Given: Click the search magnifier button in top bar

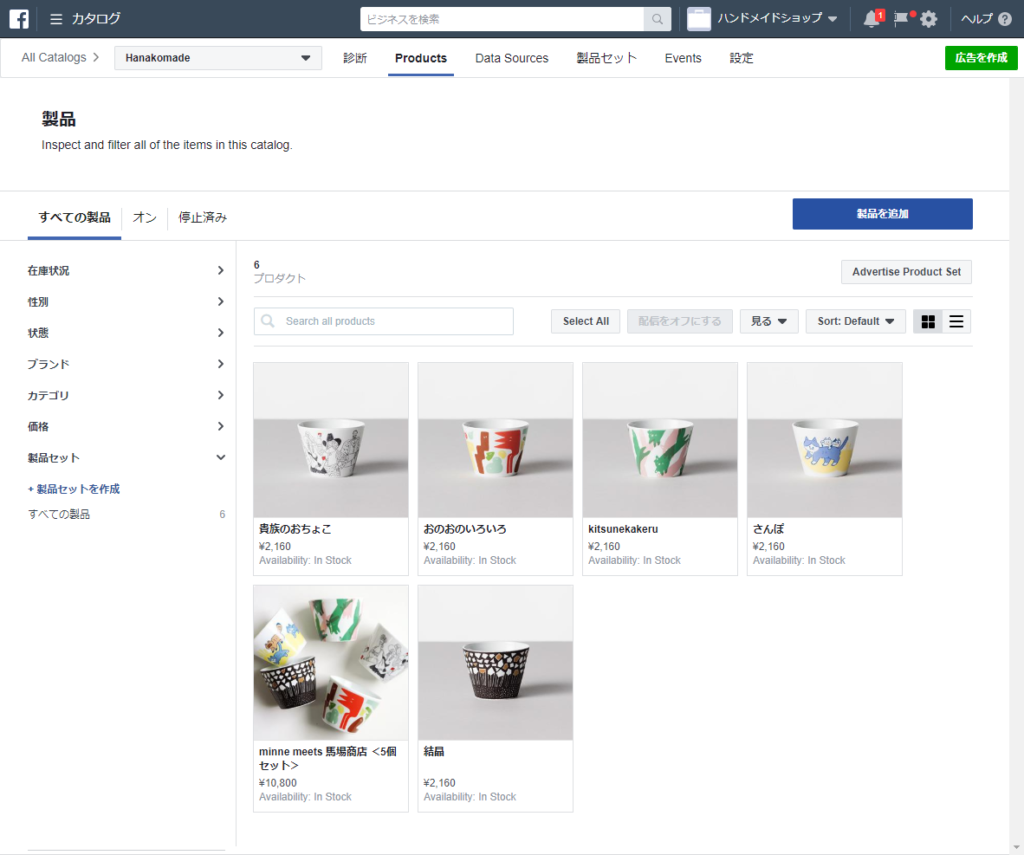Looking at the screenshot, I should click(658, 19).
